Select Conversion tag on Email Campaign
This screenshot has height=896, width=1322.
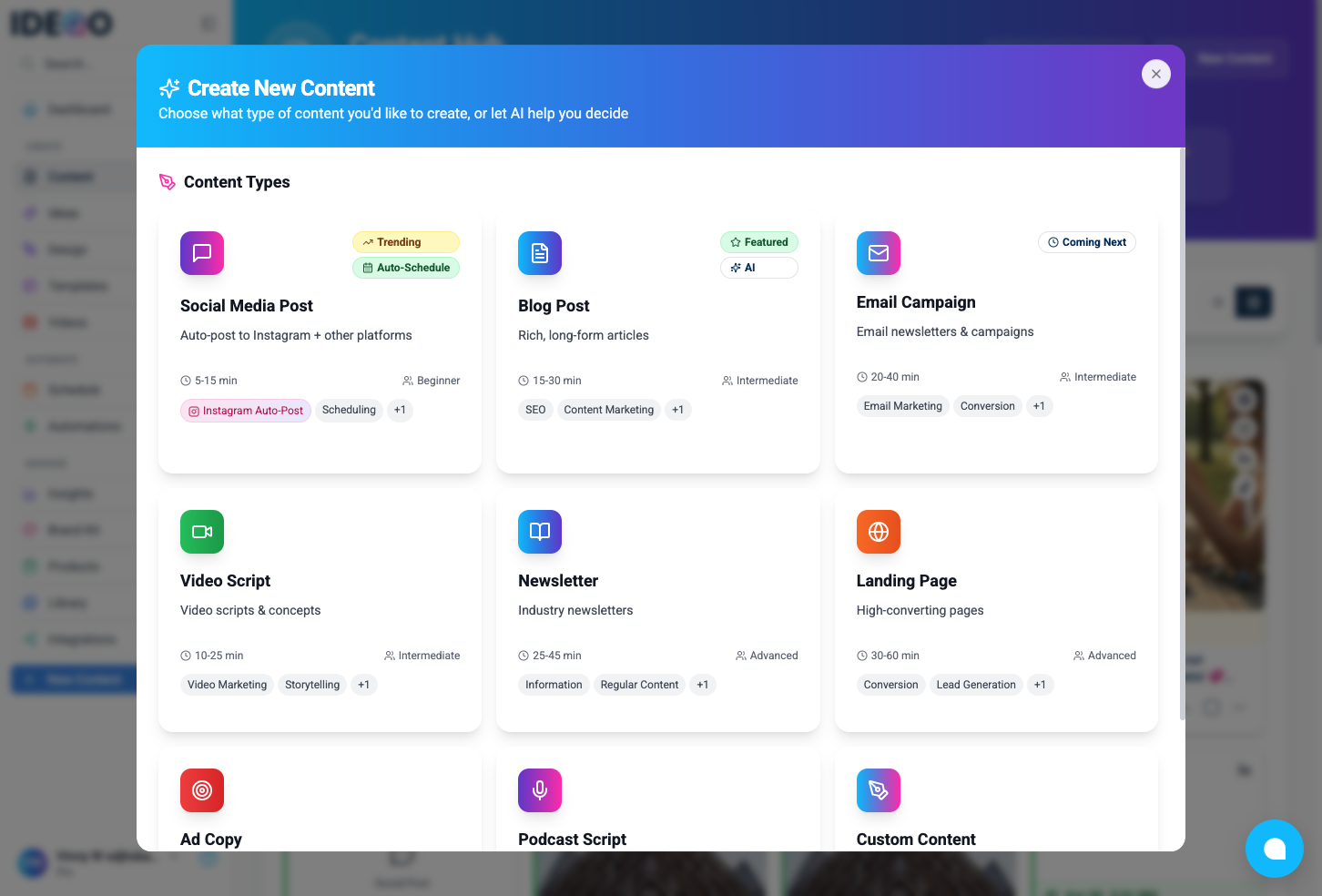tap(988, 406)
